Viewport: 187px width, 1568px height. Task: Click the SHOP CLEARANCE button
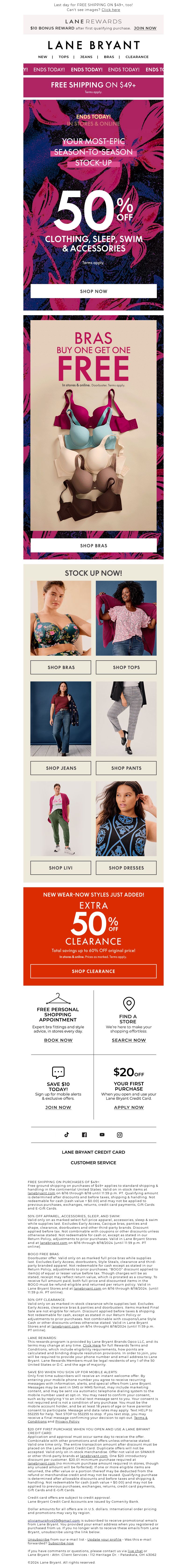93,971
